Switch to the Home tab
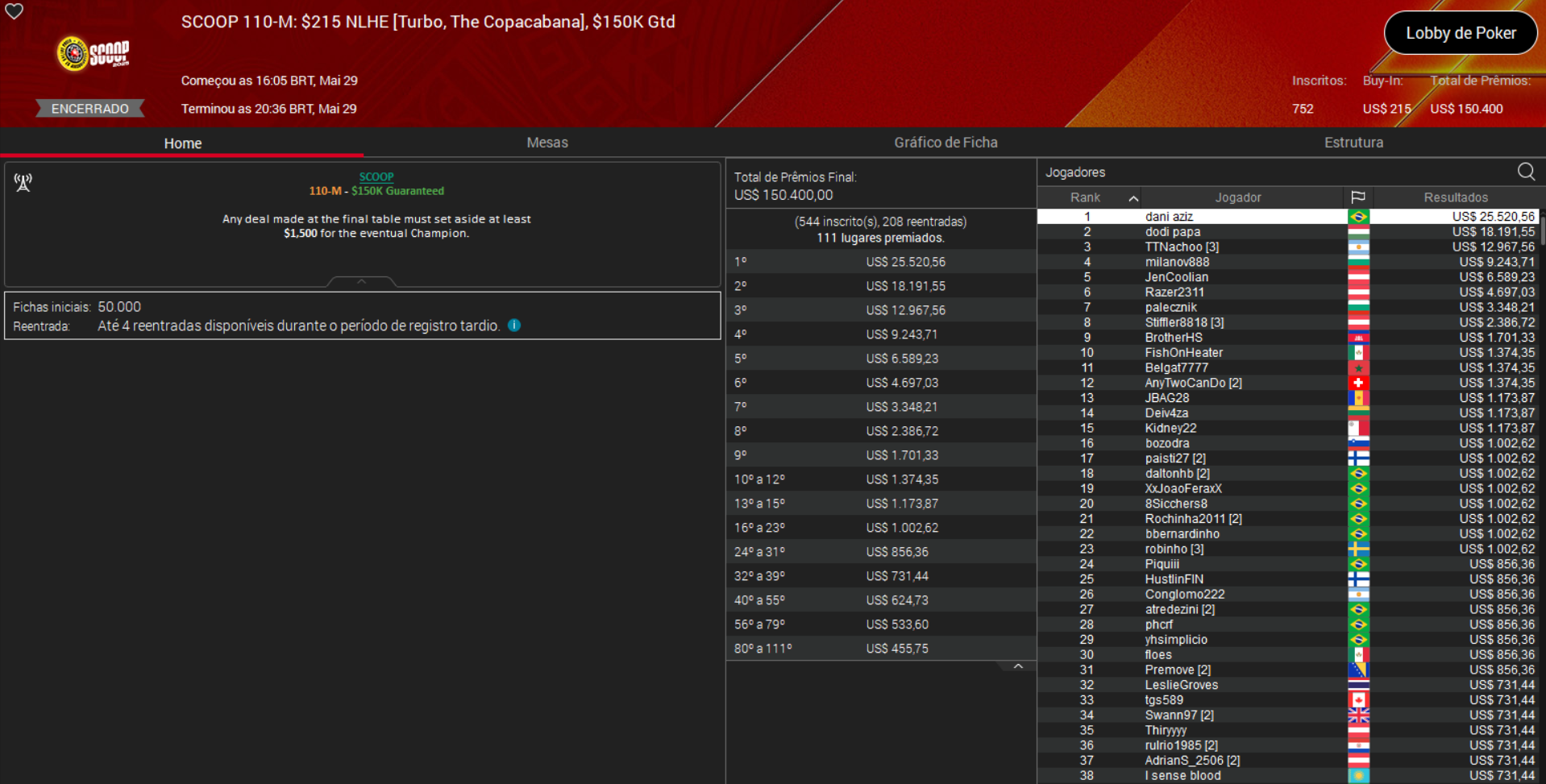Screen dimensions: 1546x784 (183, 143)
